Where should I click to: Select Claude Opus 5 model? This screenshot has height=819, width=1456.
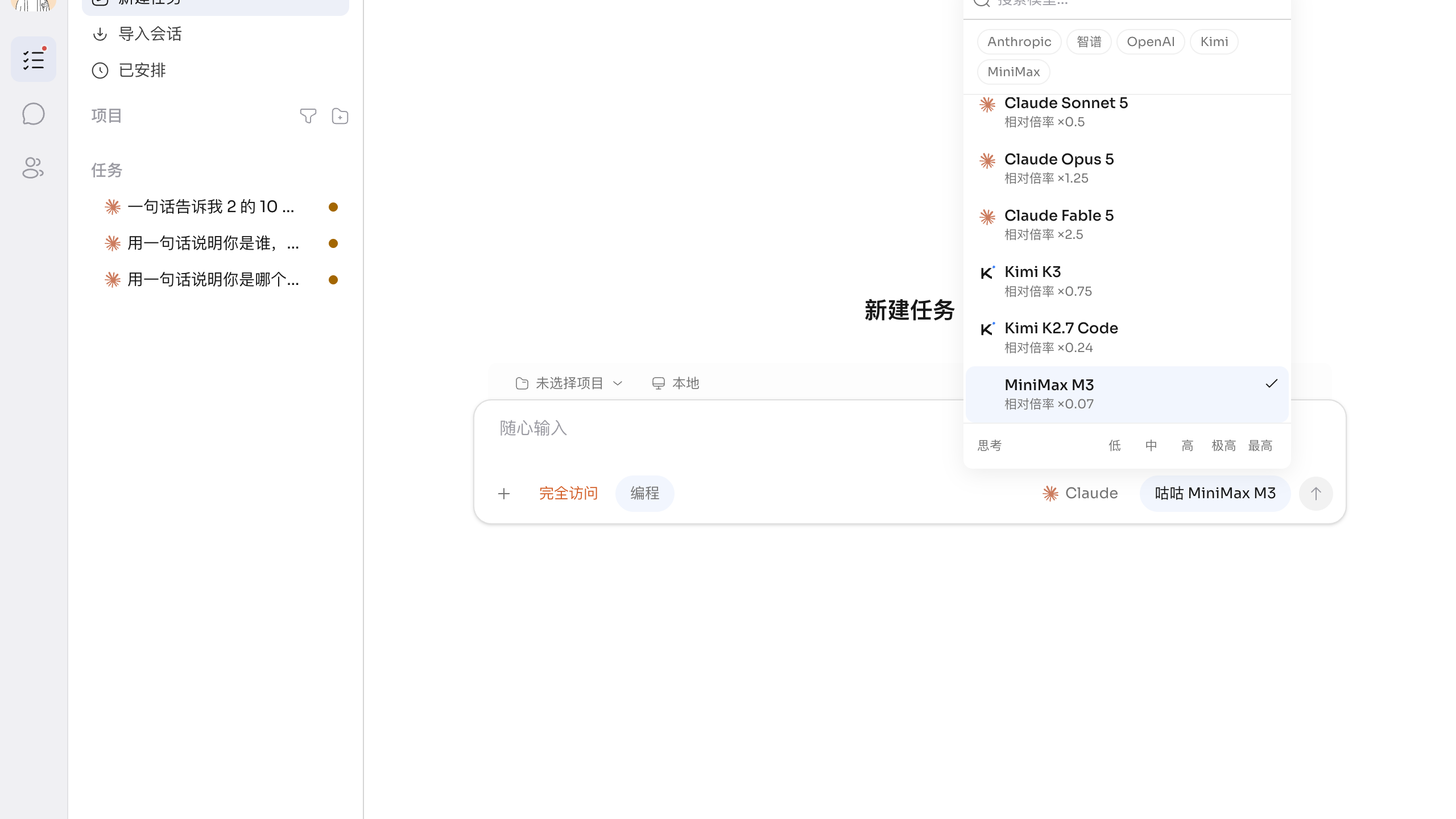point(1127,168)
